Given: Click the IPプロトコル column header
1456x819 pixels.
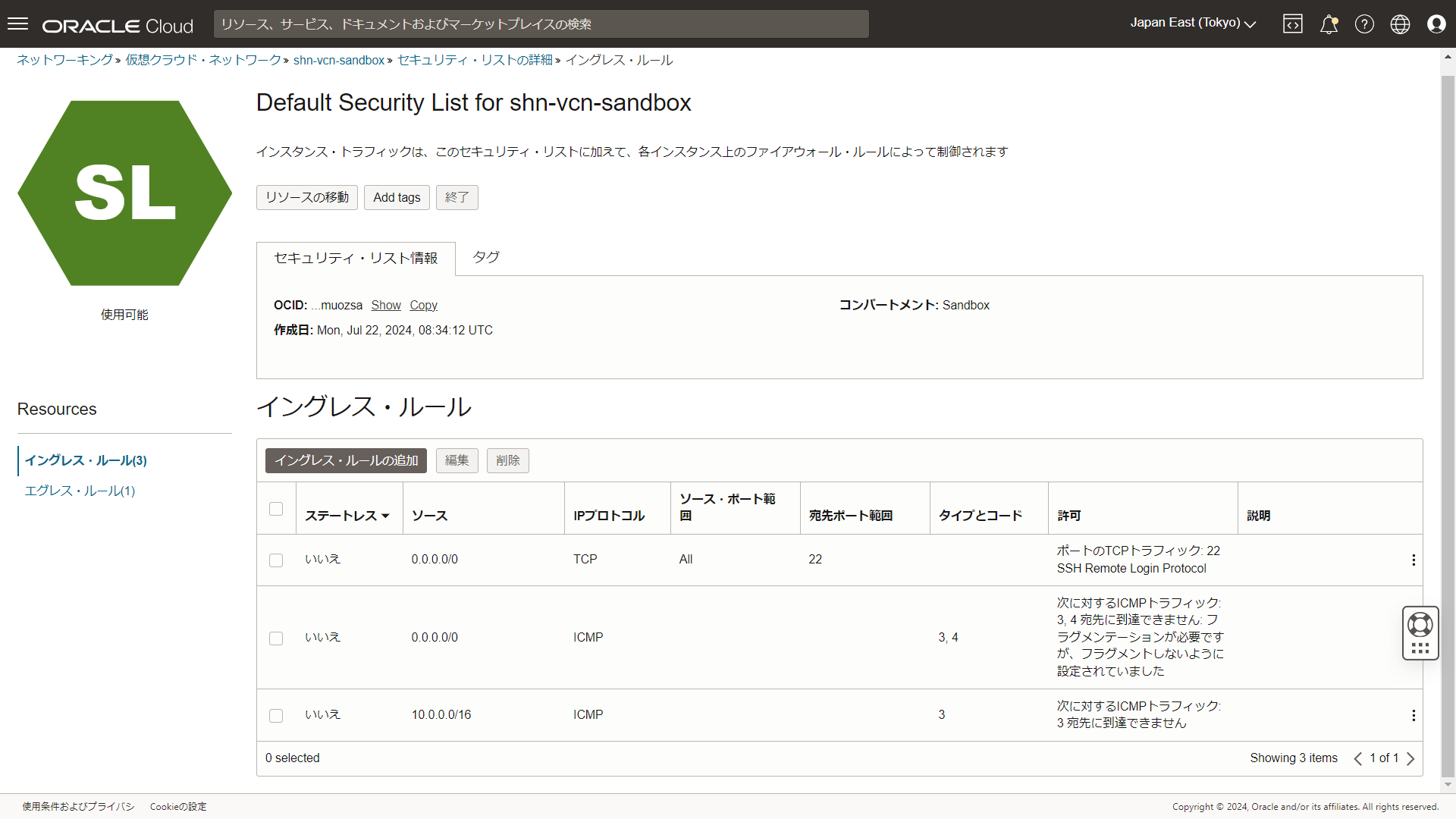Looking at the screenshot, I should pyautogui.click(x=609, y=516).
